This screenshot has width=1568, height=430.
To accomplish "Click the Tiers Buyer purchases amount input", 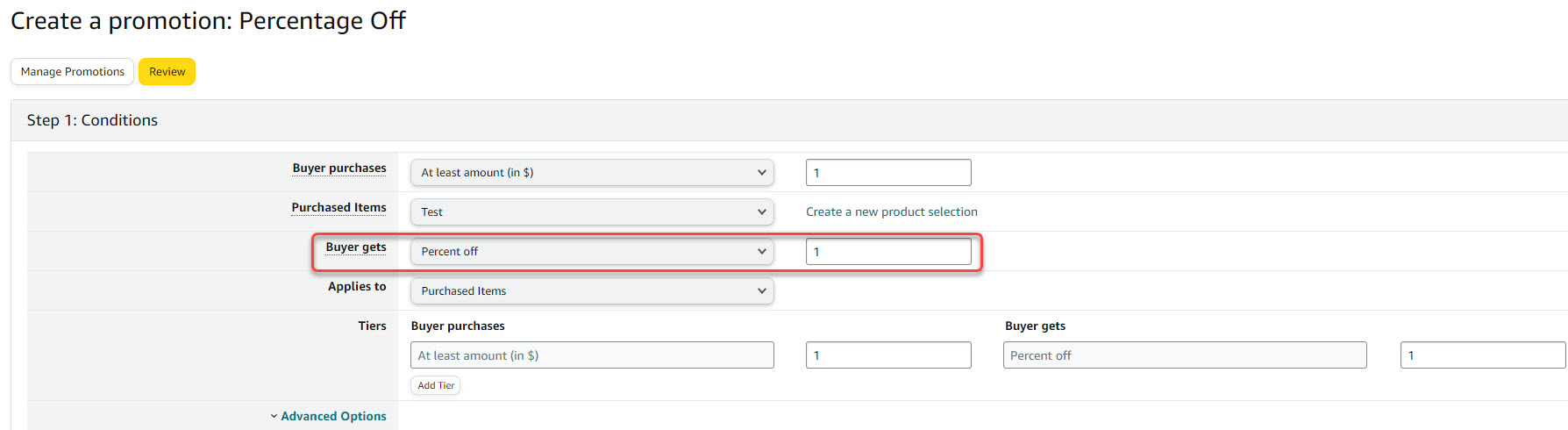I will (x=887, y=355).
